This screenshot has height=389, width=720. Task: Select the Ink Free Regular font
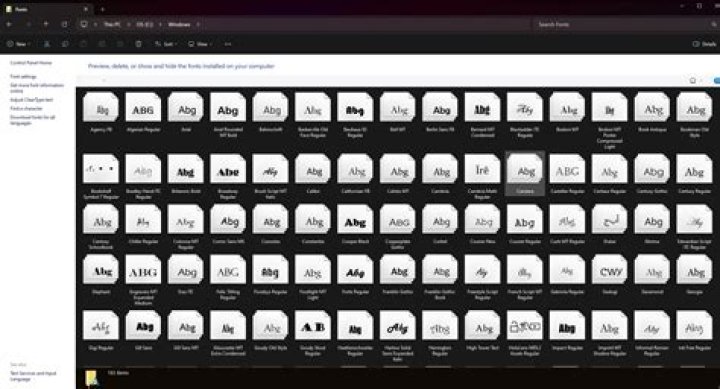[x=694, y=326]
